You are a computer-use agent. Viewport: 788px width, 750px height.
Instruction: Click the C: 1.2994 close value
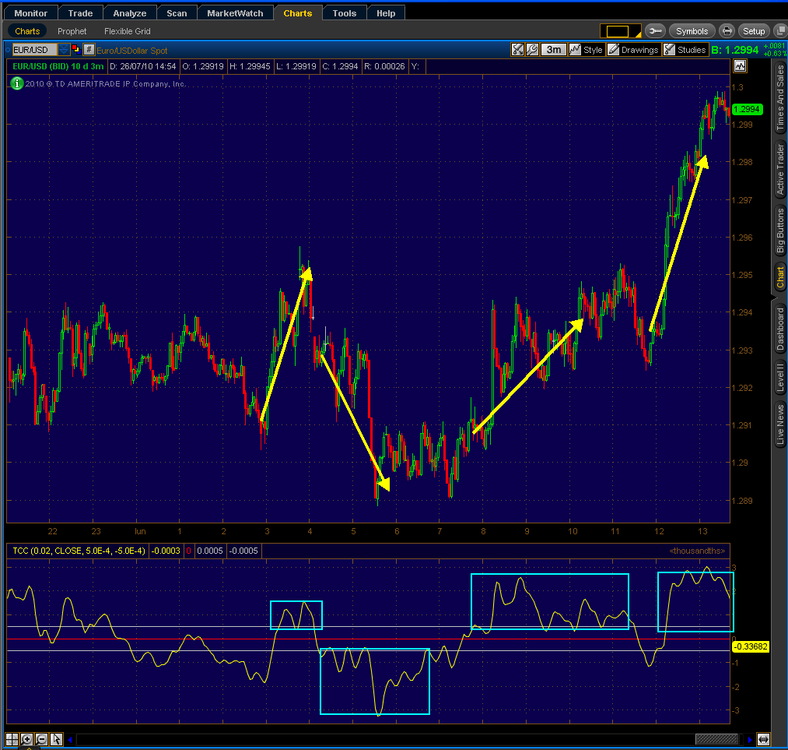tap(340, 66)
